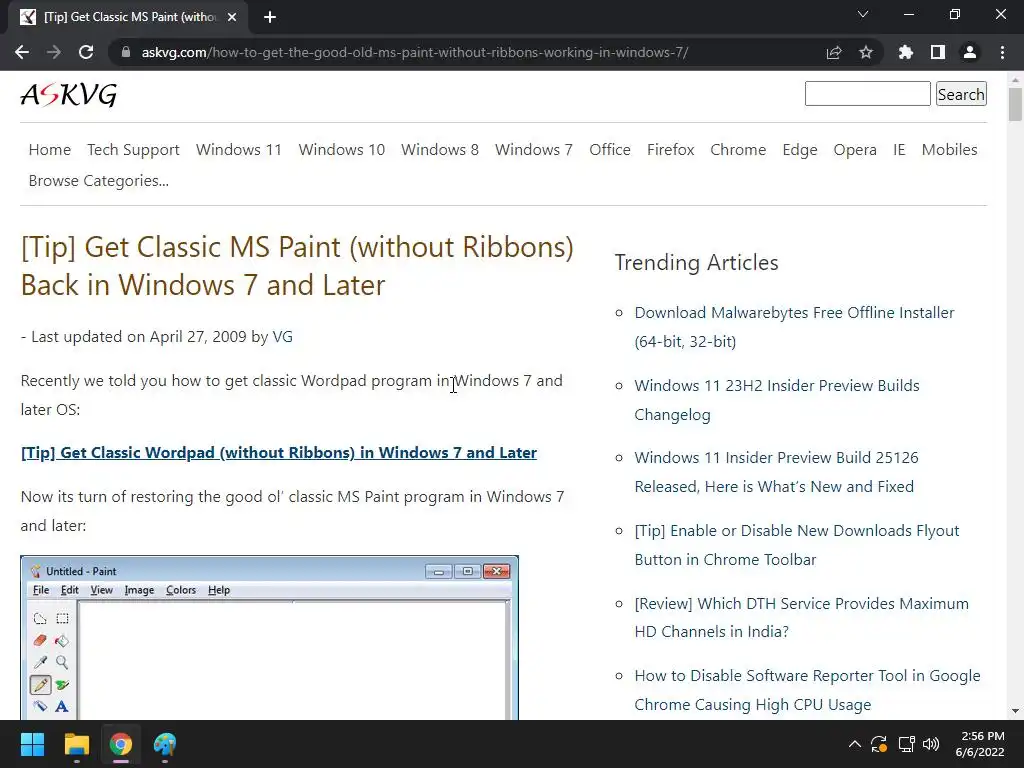Select the Get Classic MS Paint tab
1024x768 pixels.
(x=129, y=17)
